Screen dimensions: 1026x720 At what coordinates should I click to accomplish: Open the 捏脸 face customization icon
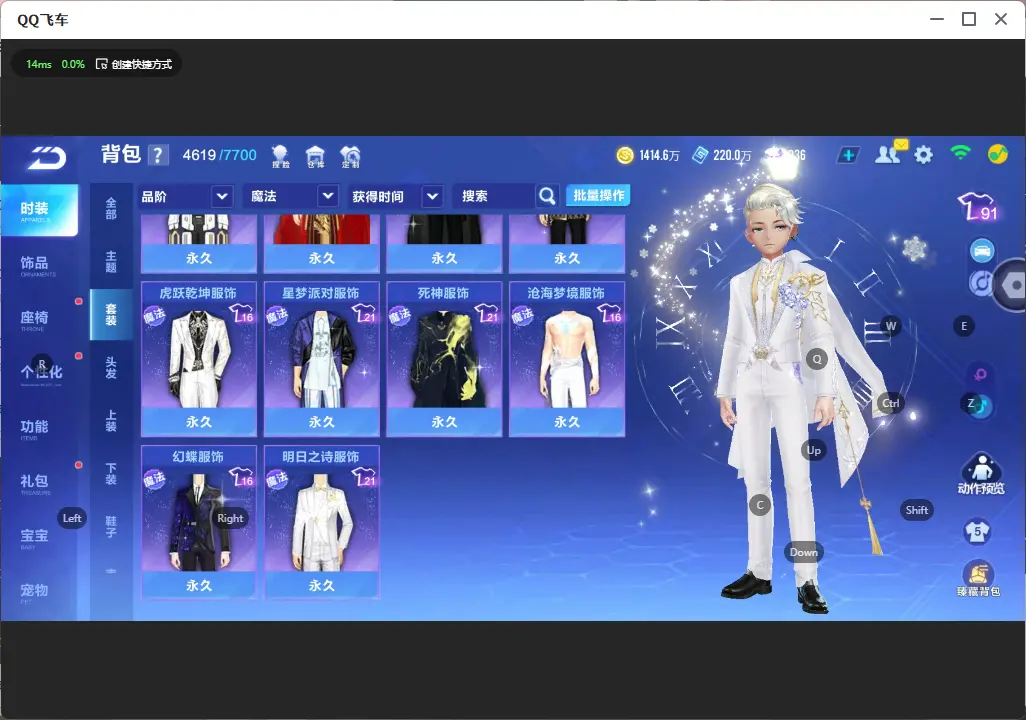[280, 156]
